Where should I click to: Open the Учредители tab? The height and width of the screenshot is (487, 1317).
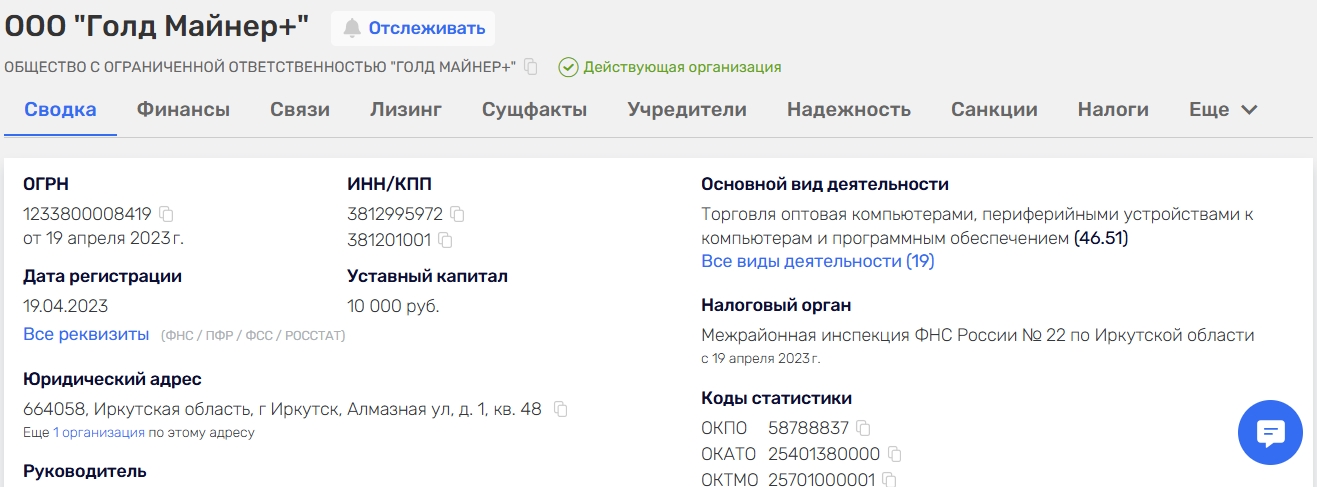[x=687, y=110]
